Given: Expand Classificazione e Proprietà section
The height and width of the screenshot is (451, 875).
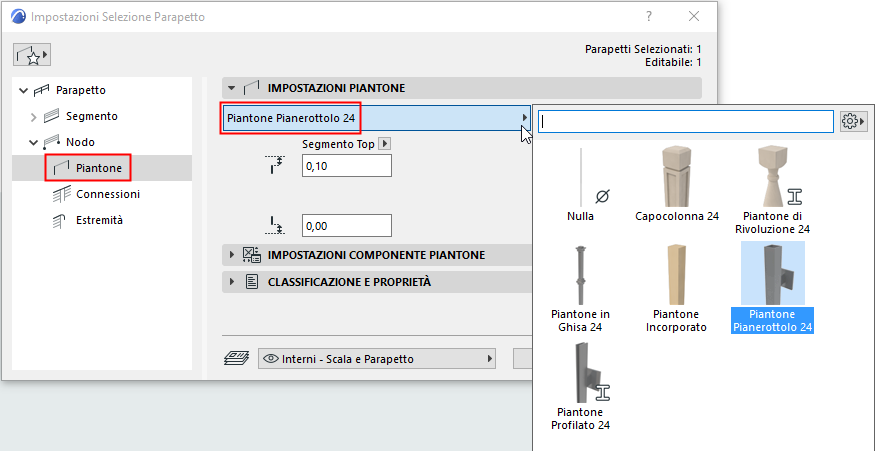Looking at the screenshot, I should click(x=231, y=282).
